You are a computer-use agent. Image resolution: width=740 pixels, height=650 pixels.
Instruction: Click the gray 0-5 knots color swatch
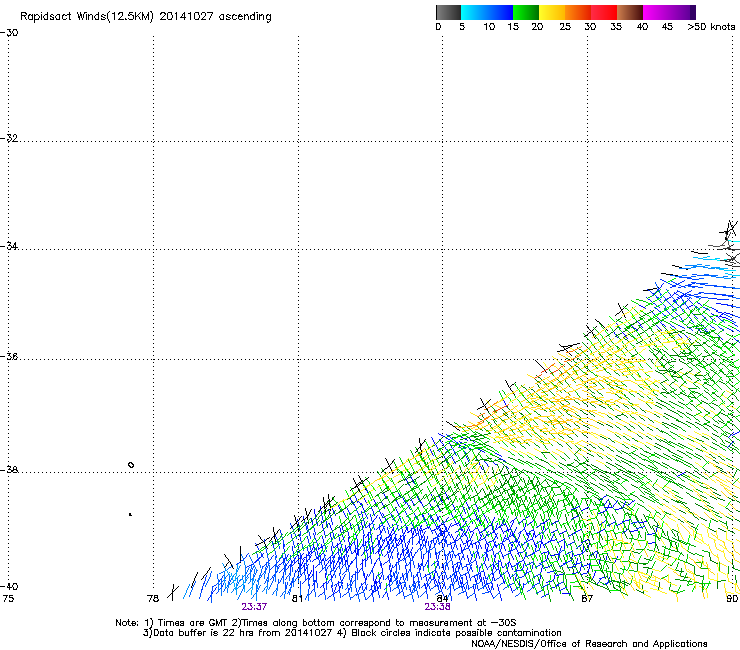[448, 12]
